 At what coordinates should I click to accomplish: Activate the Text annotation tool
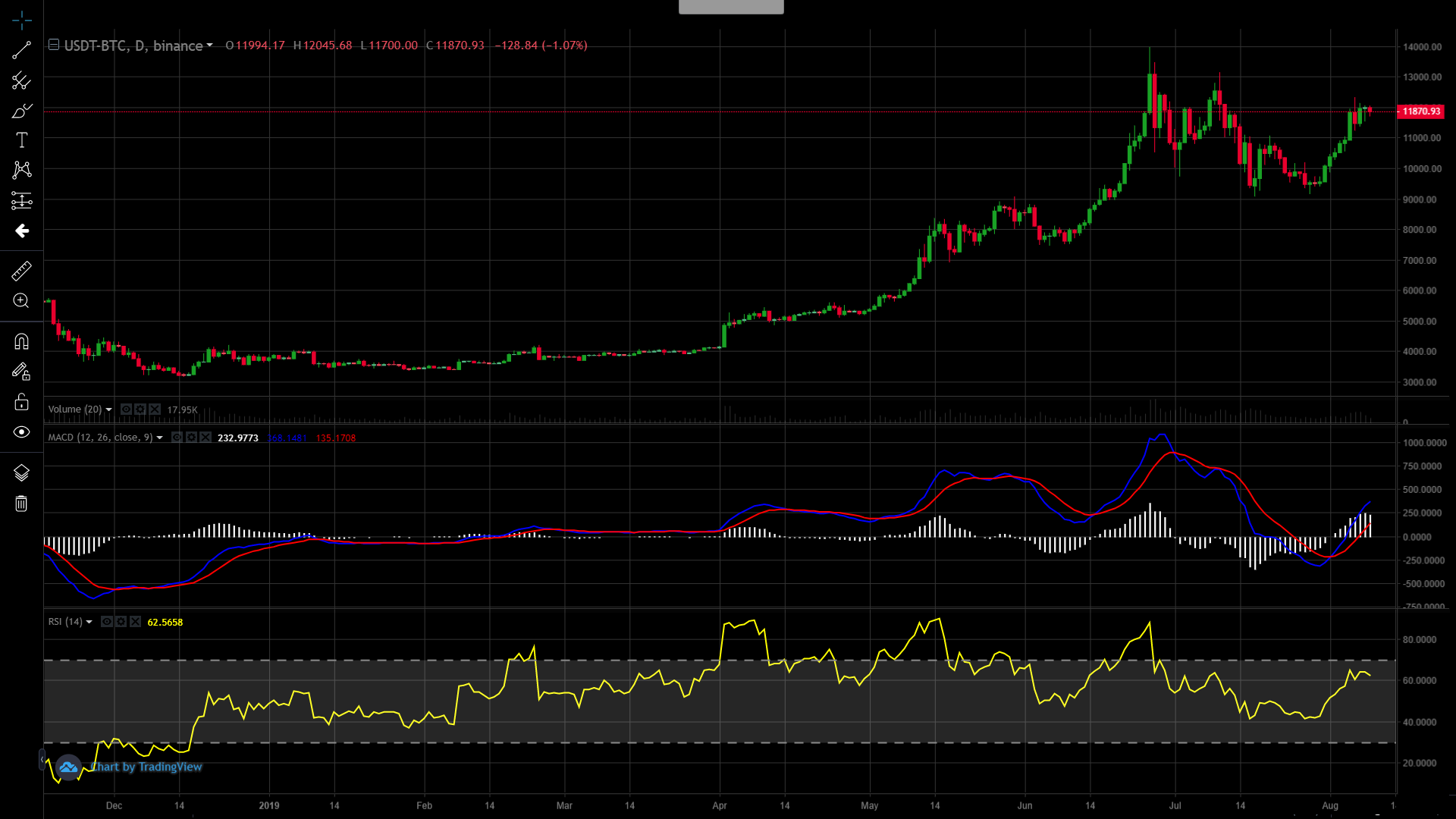[x=21, y=140]
